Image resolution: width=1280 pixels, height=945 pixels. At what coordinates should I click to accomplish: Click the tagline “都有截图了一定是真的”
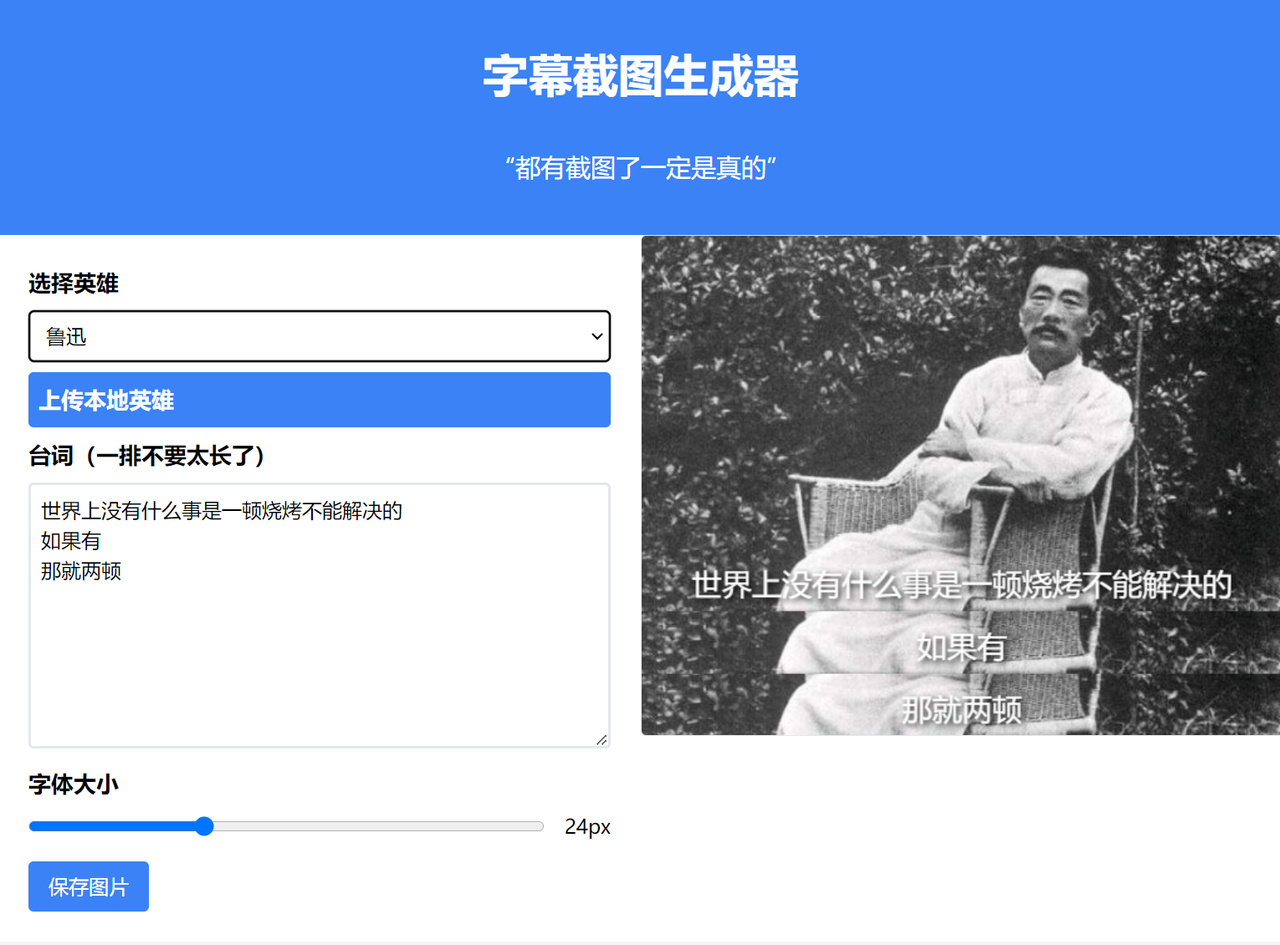[640, 168]
